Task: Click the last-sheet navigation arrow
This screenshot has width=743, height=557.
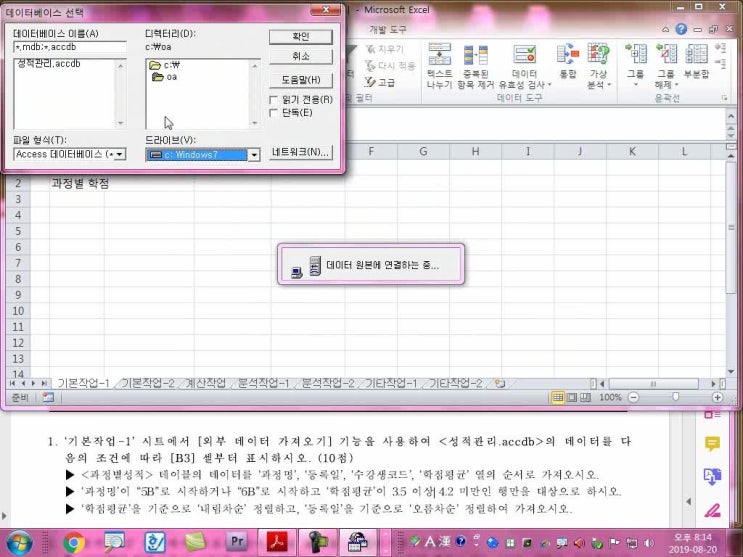Action: click(x=44, y=384)
